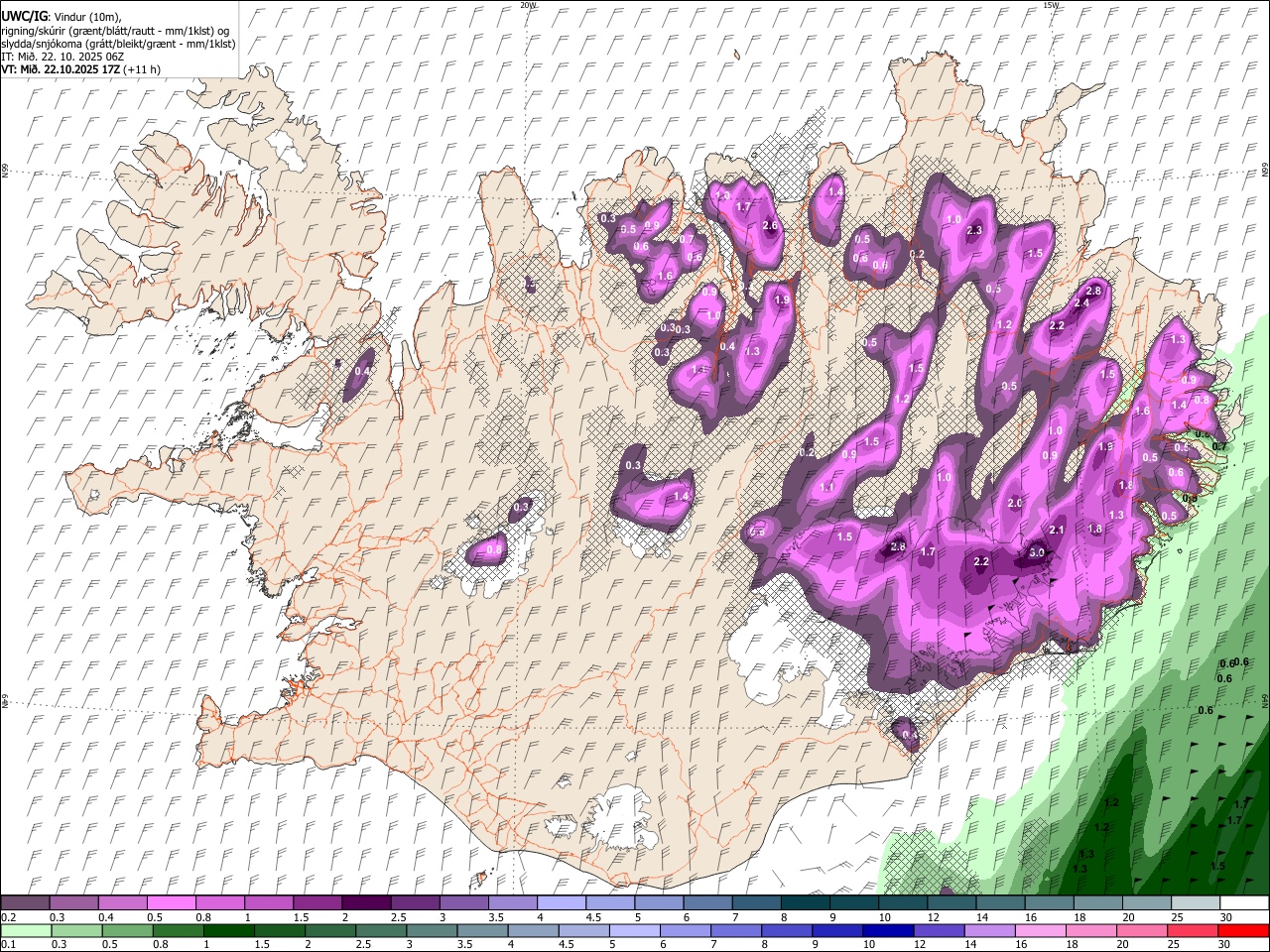Click the '3.0' snowfall maximum value on the map
The image size is (1270, 952).
click(1037, 552)
